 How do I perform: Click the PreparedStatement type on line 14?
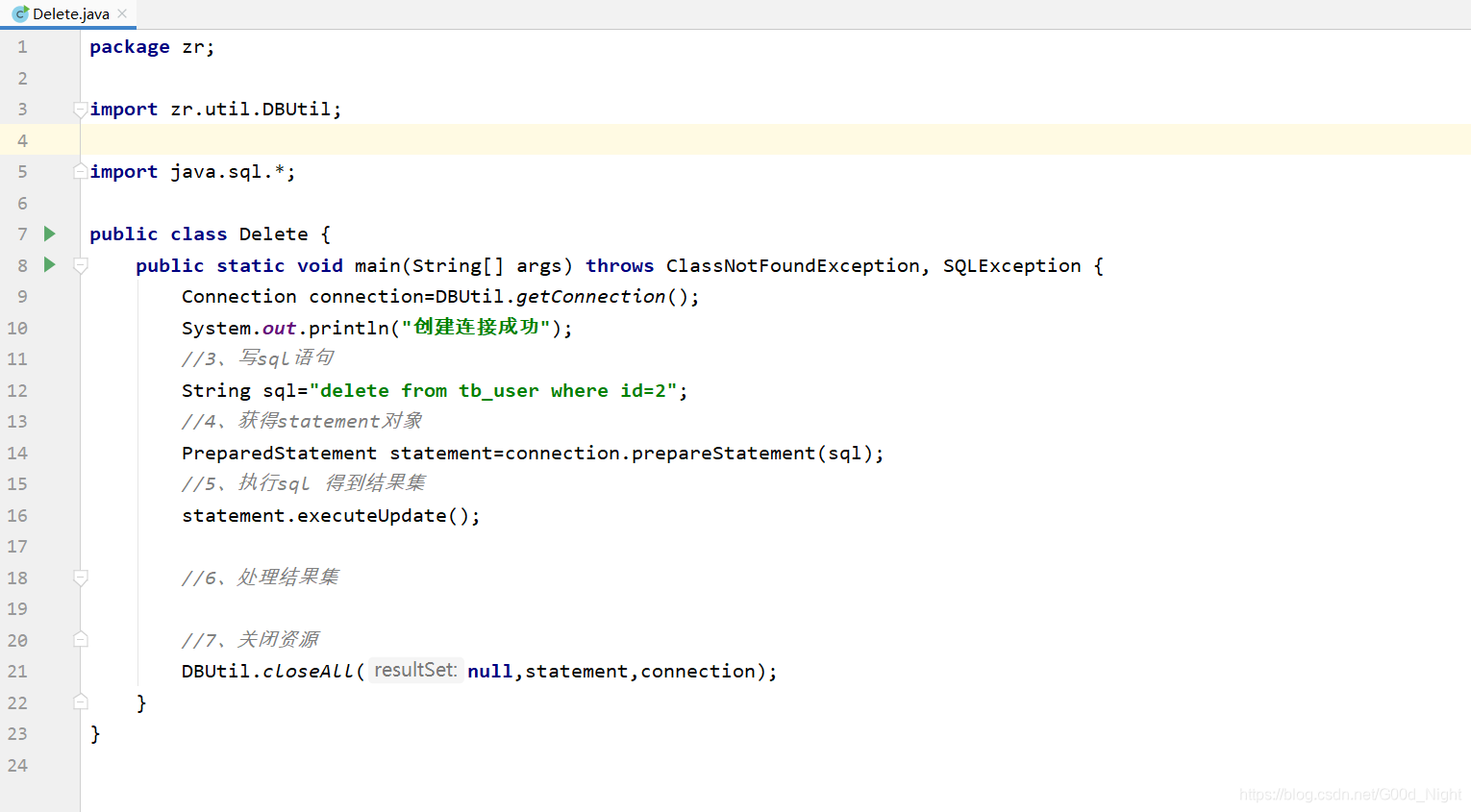(279, 453)
